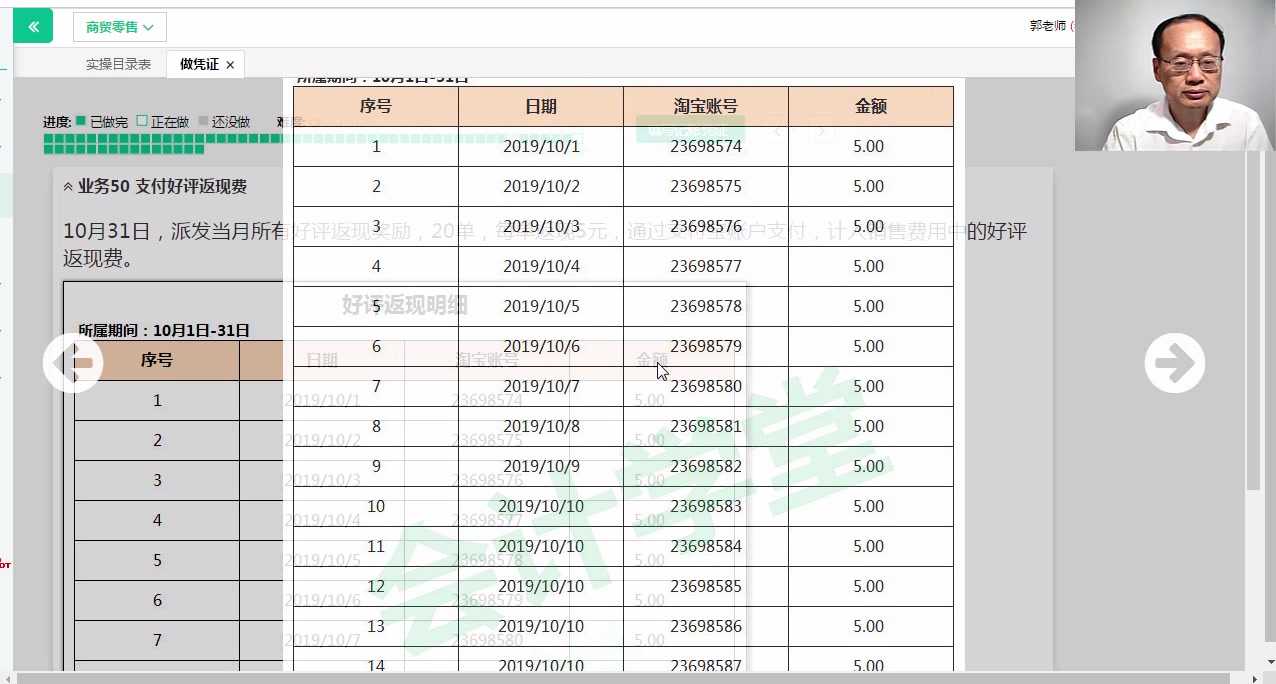The width and height of the screenshot is (1276, 684).
Task: Click the large right circular next arrow
Action: (x=1174, y=363)
